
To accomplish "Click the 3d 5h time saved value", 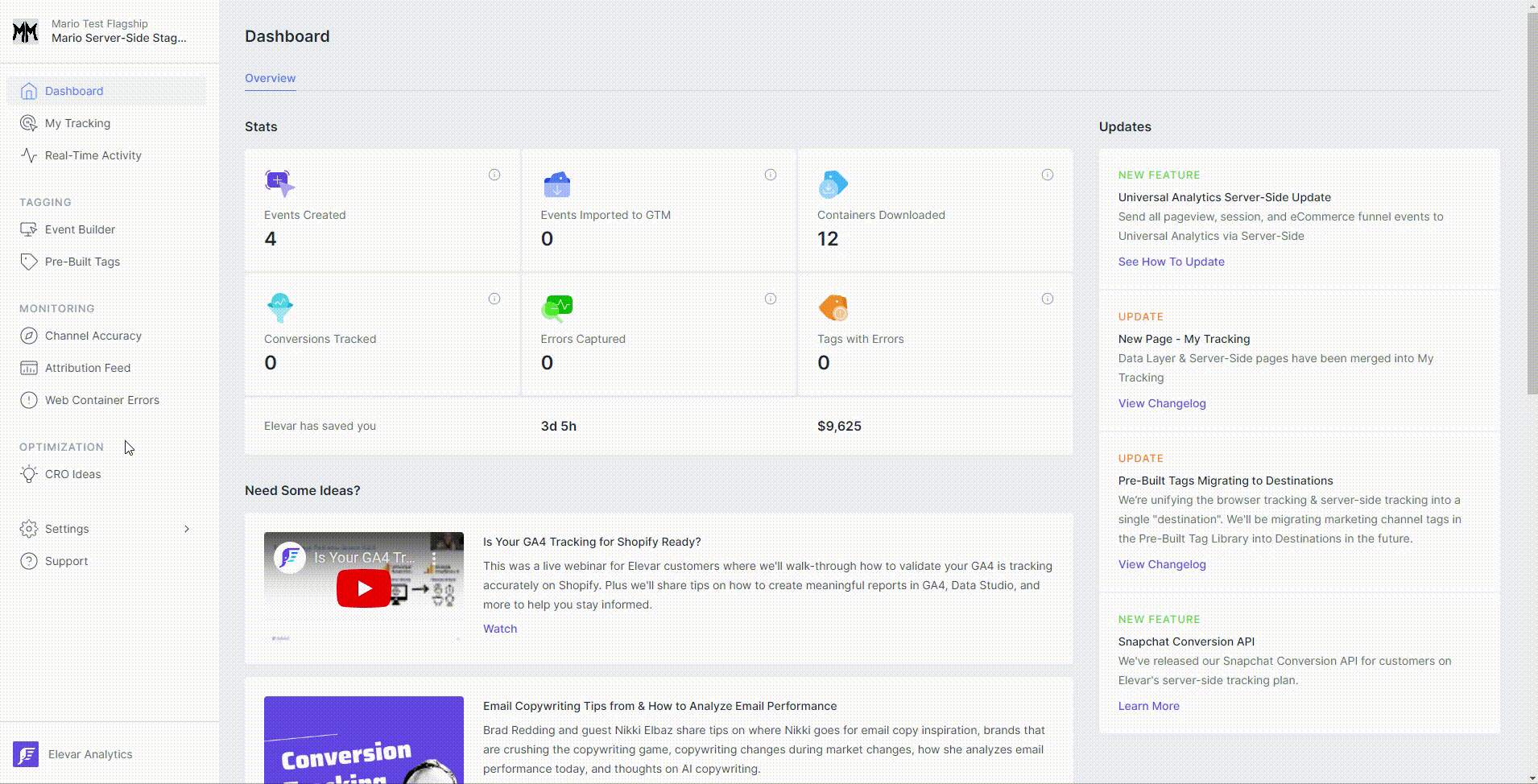I will [x=559, y=426].
